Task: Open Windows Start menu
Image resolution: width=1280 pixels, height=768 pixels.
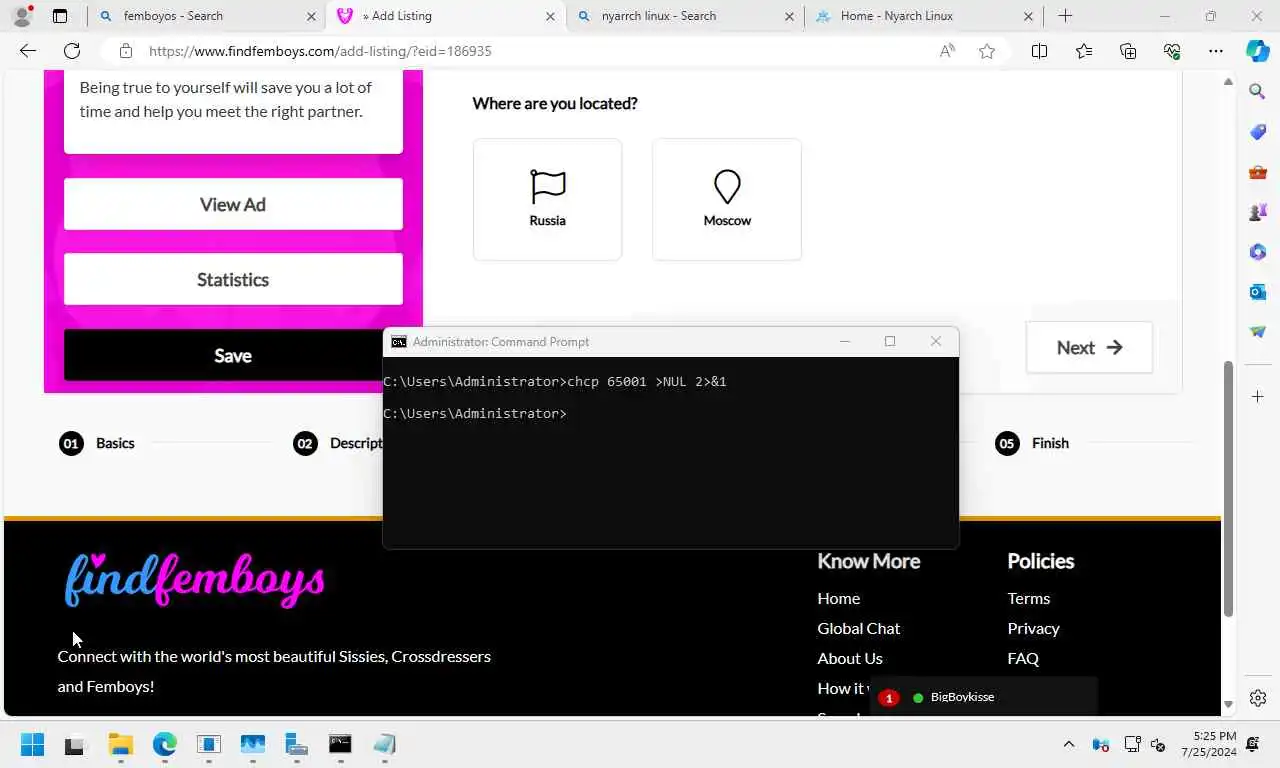Action: point(32,745)
